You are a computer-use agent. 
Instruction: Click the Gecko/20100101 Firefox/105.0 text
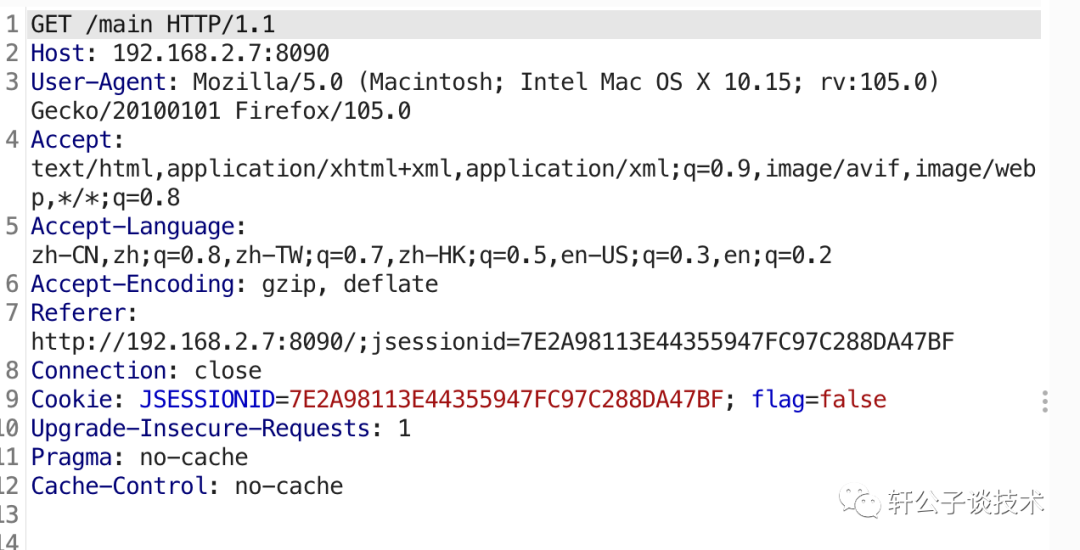point(221,111)
